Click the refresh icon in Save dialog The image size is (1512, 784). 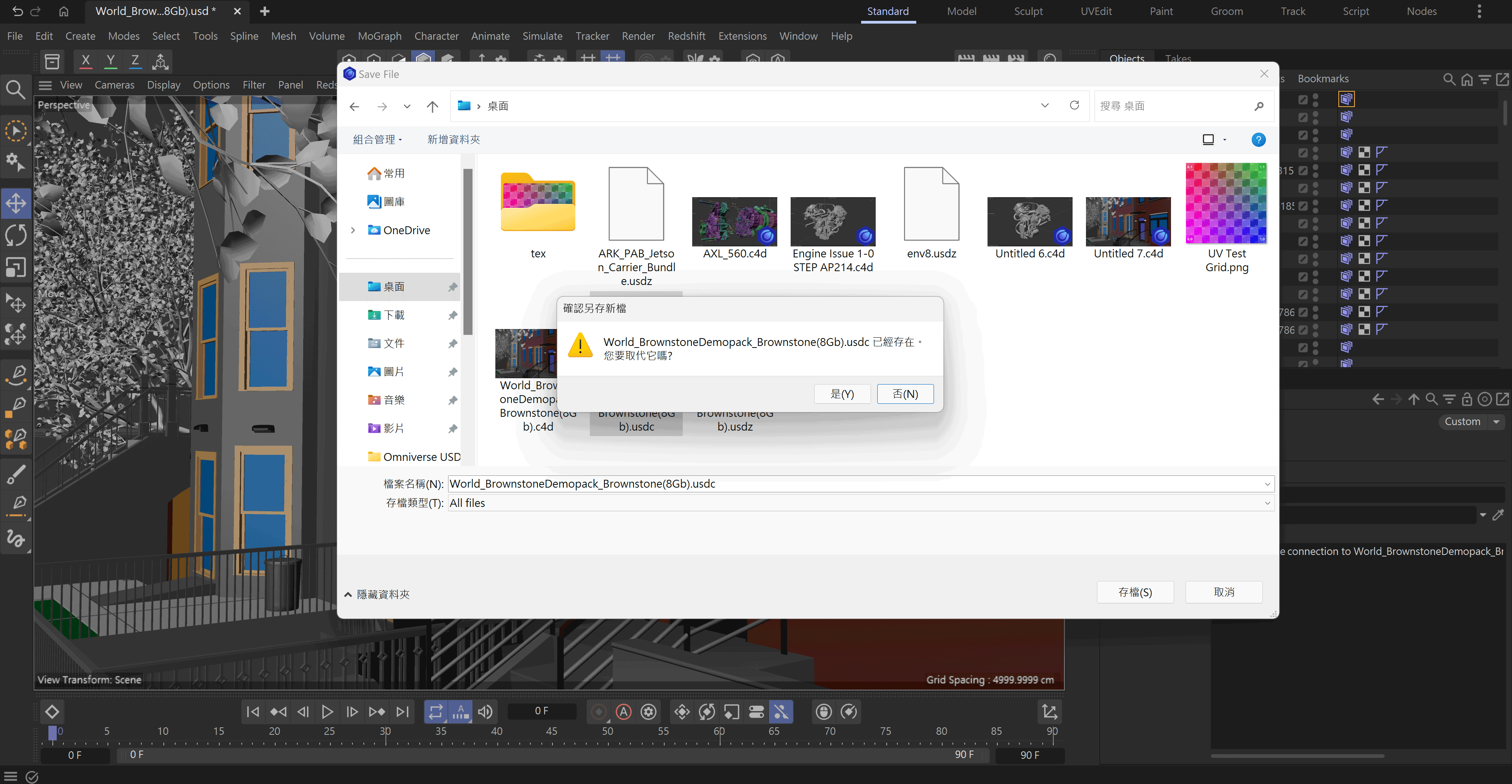(x=1074, y=105)
